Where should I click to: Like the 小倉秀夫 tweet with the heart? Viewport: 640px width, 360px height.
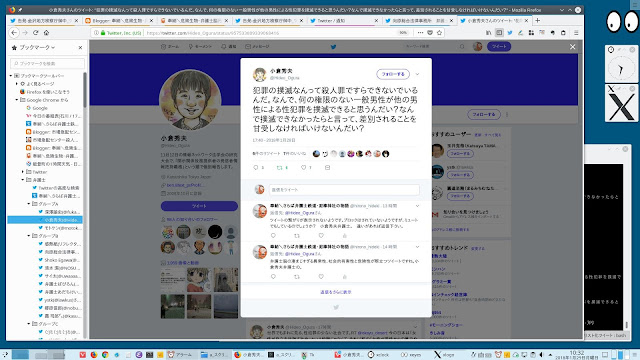304,167
